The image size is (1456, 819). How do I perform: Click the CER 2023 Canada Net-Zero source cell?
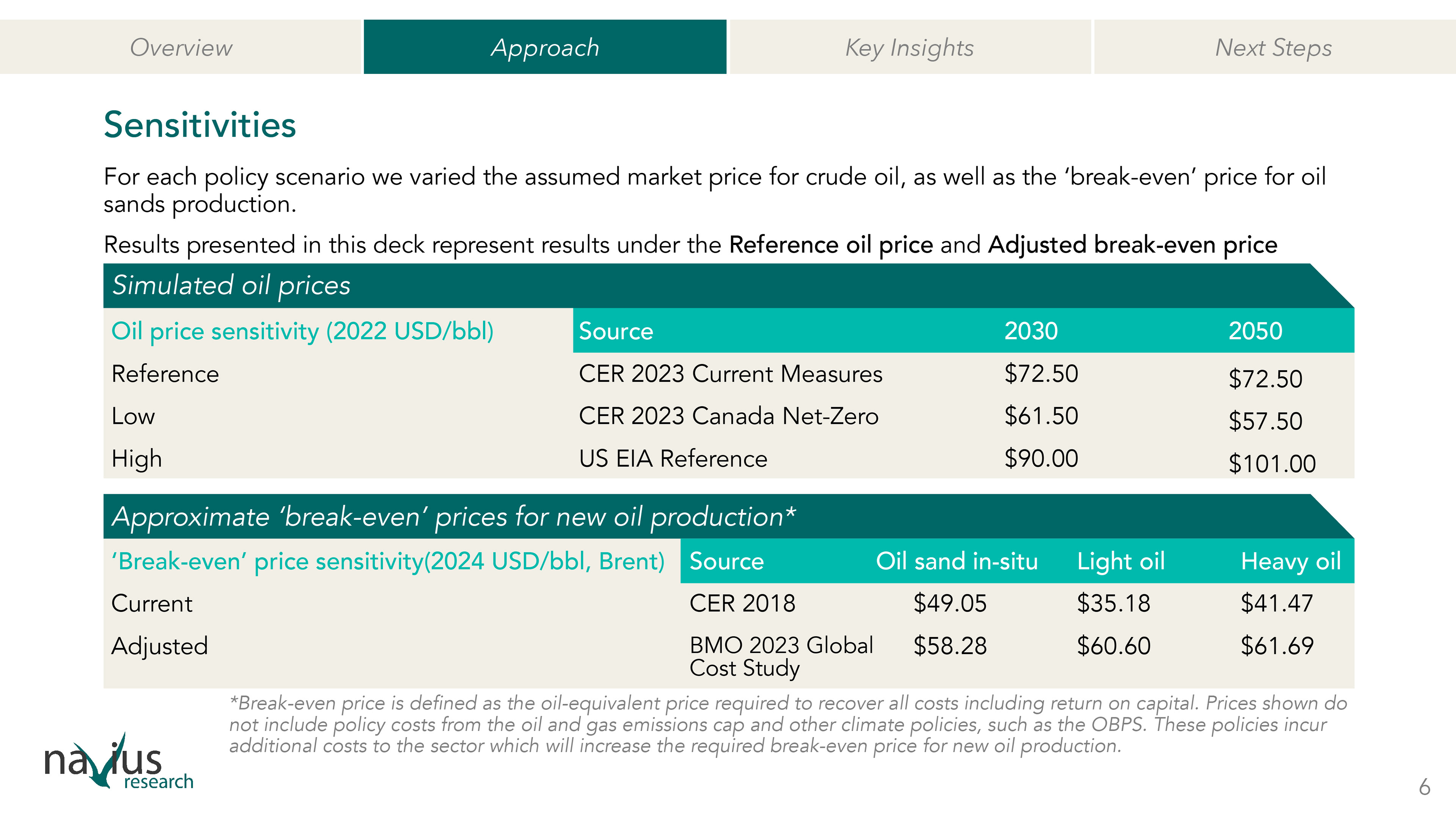tap(728, 417)
